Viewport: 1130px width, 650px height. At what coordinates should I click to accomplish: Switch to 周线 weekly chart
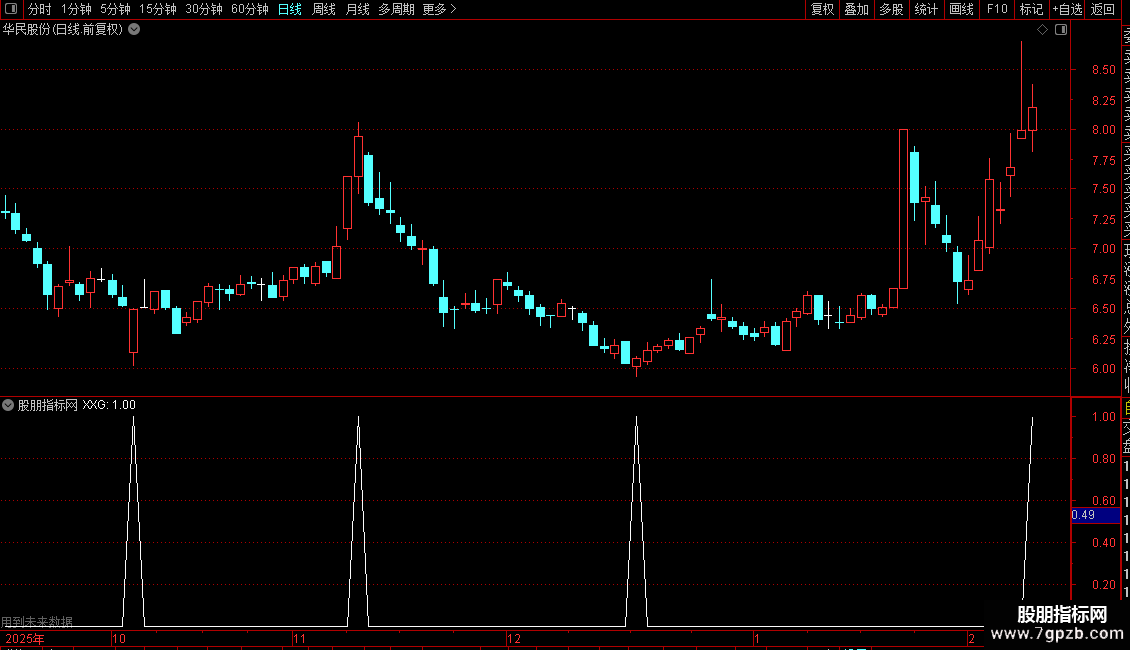tap(324, 9)
